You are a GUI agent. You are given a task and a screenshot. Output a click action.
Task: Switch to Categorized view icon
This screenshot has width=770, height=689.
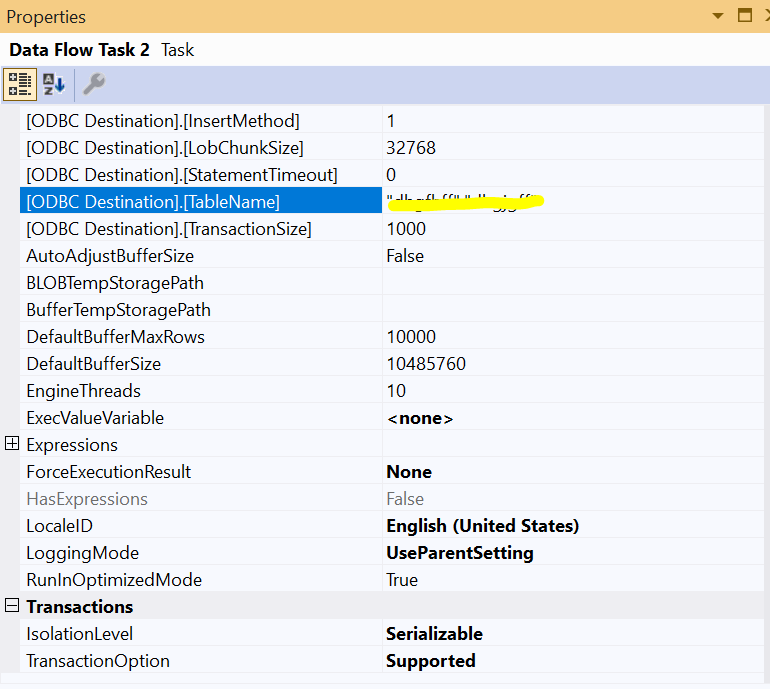tap(20, 84)
